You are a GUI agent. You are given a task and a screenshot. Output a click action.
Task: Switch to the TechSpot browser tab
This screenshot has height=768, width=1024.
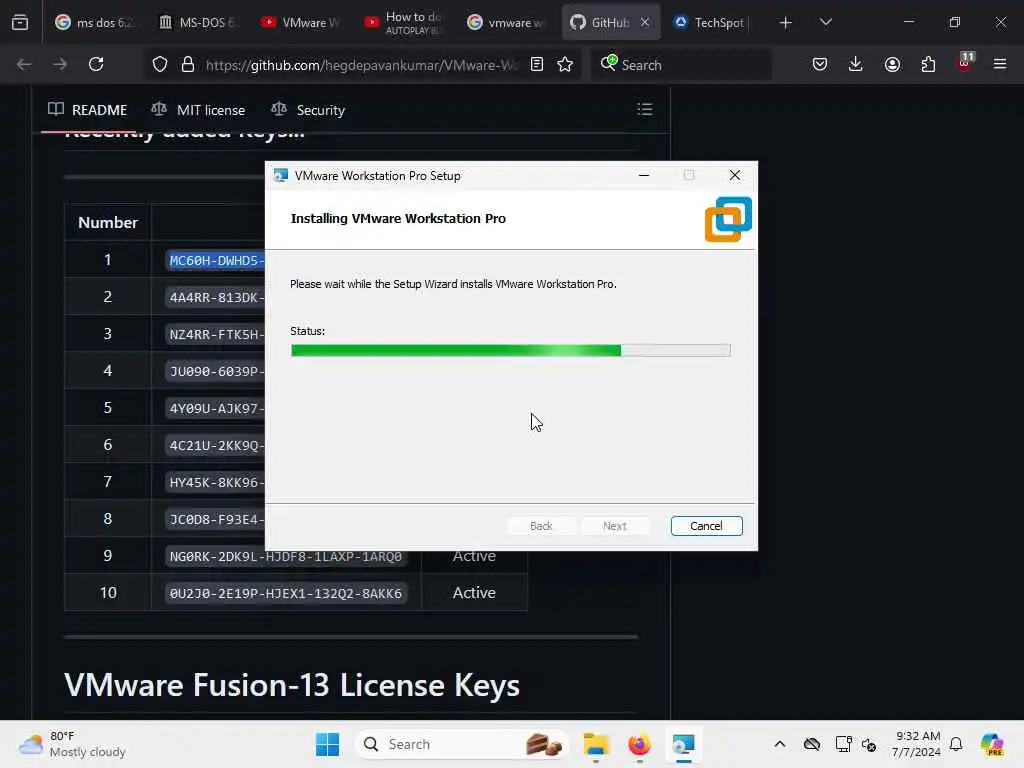click(711, 22)
